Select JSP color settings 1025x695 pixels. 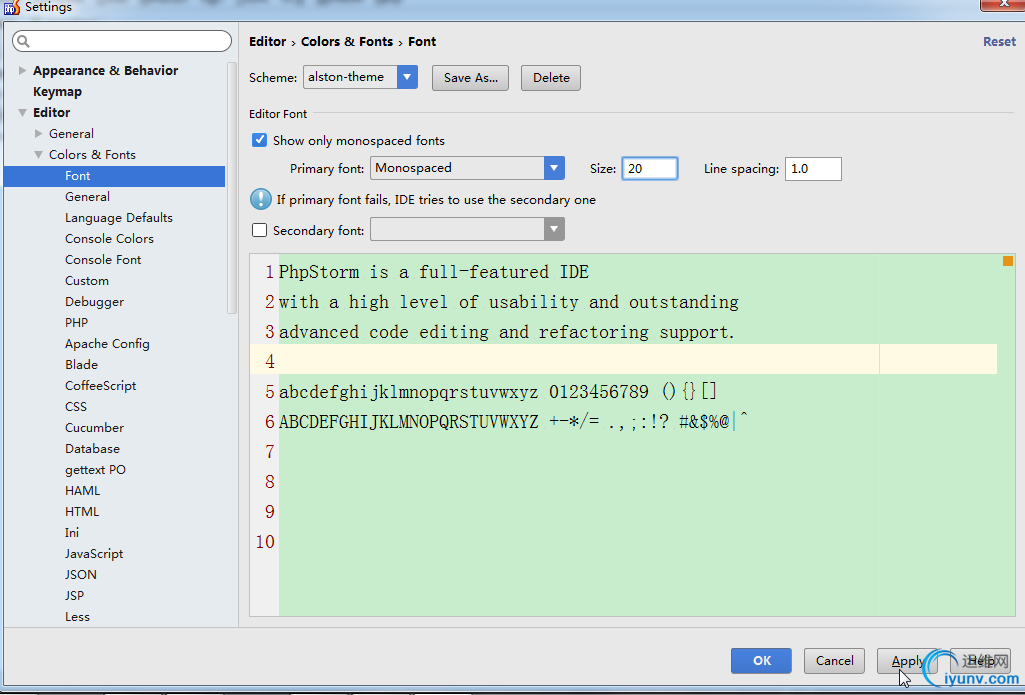(75, 595)
